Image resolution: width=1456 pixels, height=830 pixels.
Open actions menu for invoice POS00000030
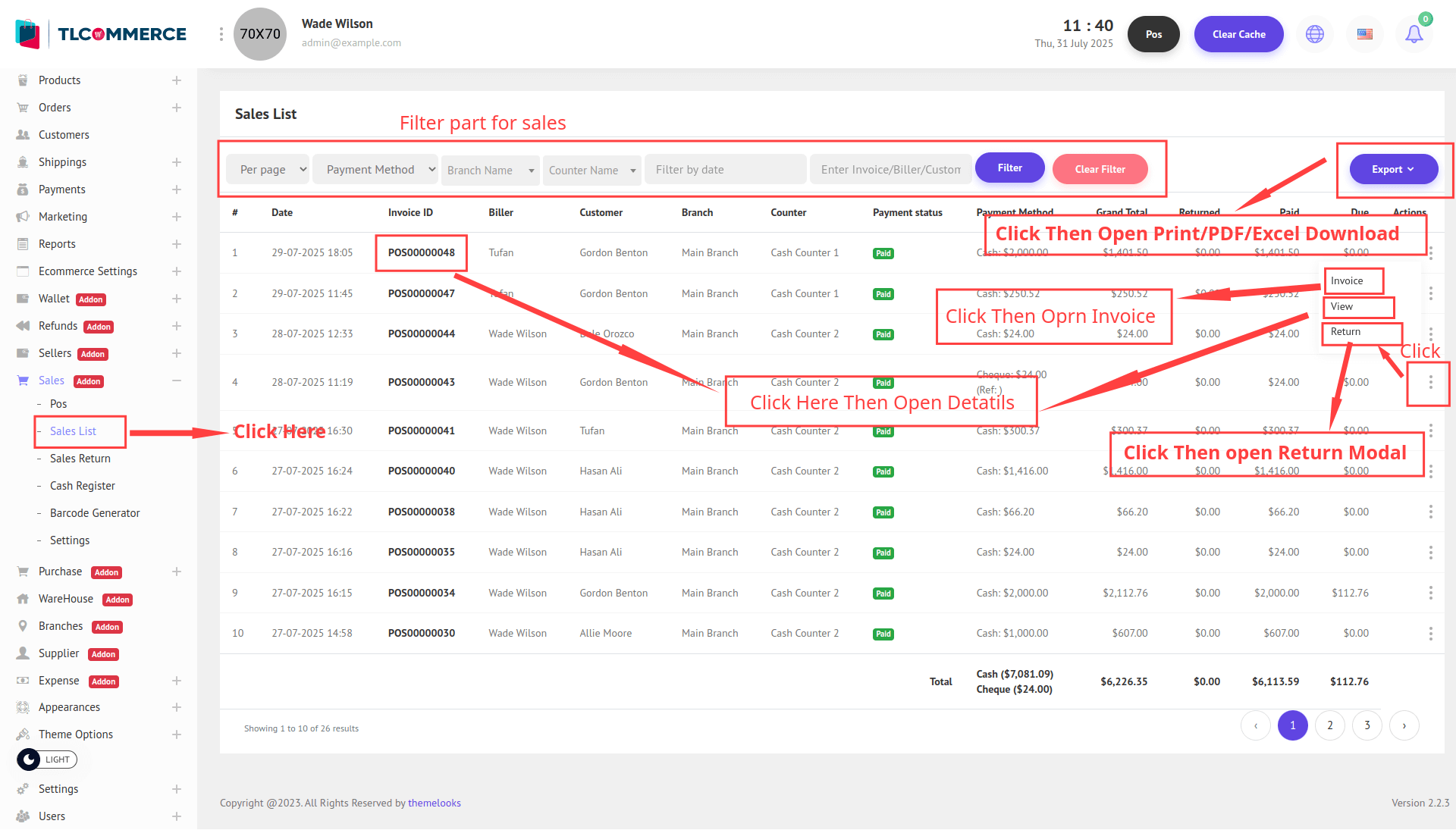[1430, 633]
